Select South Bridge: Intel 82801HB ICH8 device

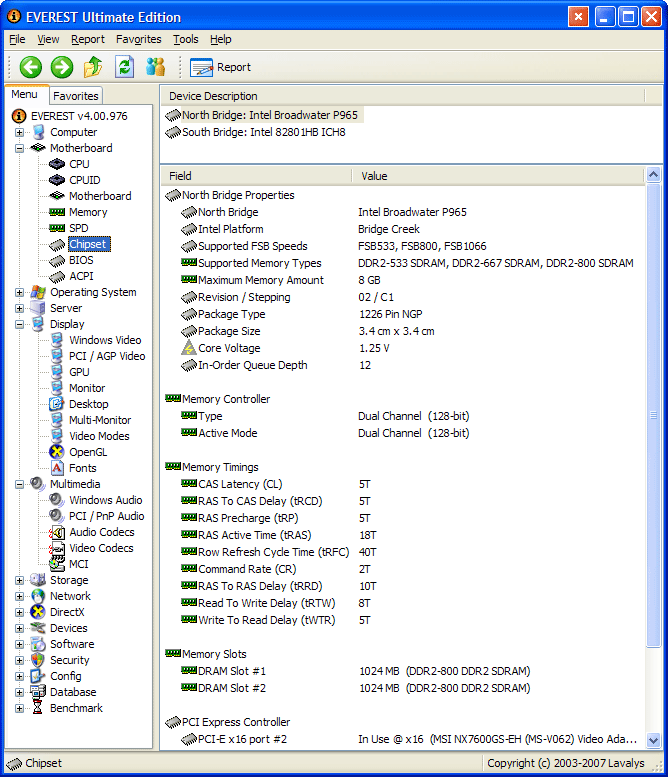pyautogui.click(x=264, y=132)
